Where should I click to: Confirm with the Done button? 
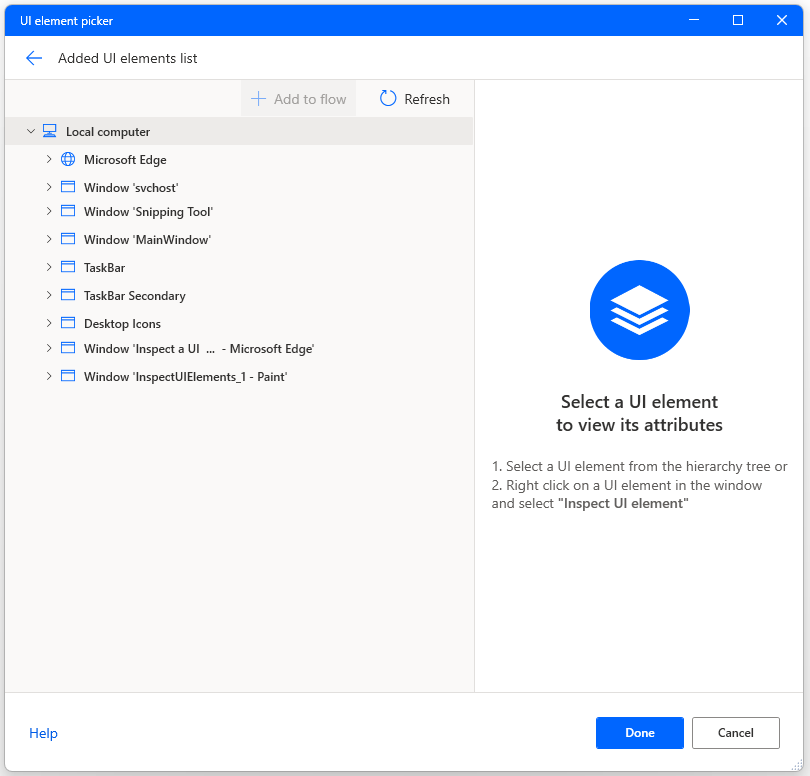tap(640, 732)
